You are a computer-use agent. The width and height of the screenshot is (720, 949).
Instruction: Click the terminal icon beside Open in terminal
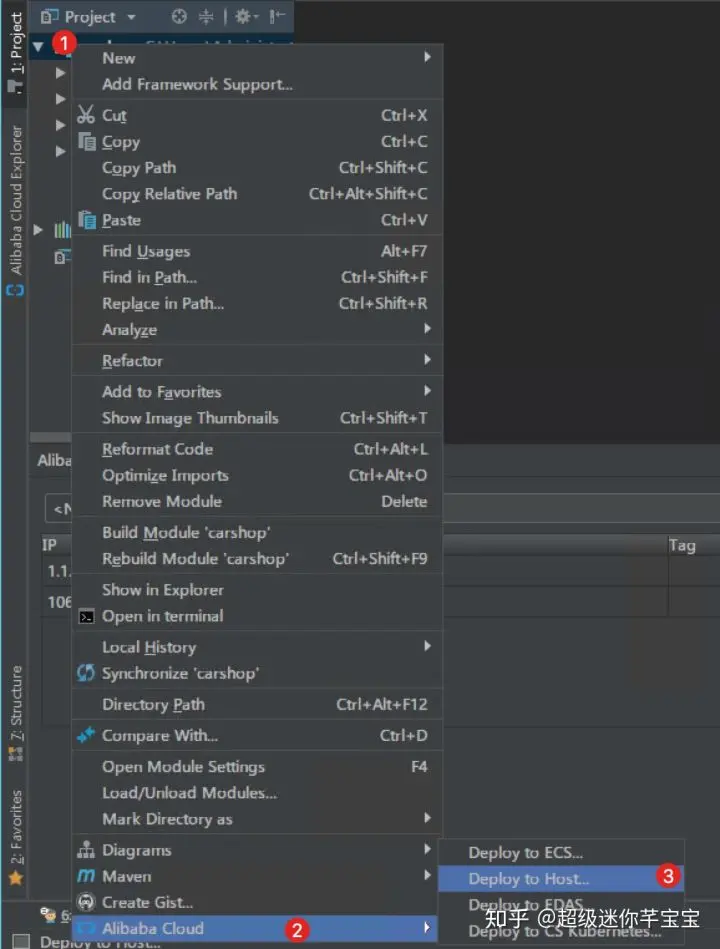87,617
